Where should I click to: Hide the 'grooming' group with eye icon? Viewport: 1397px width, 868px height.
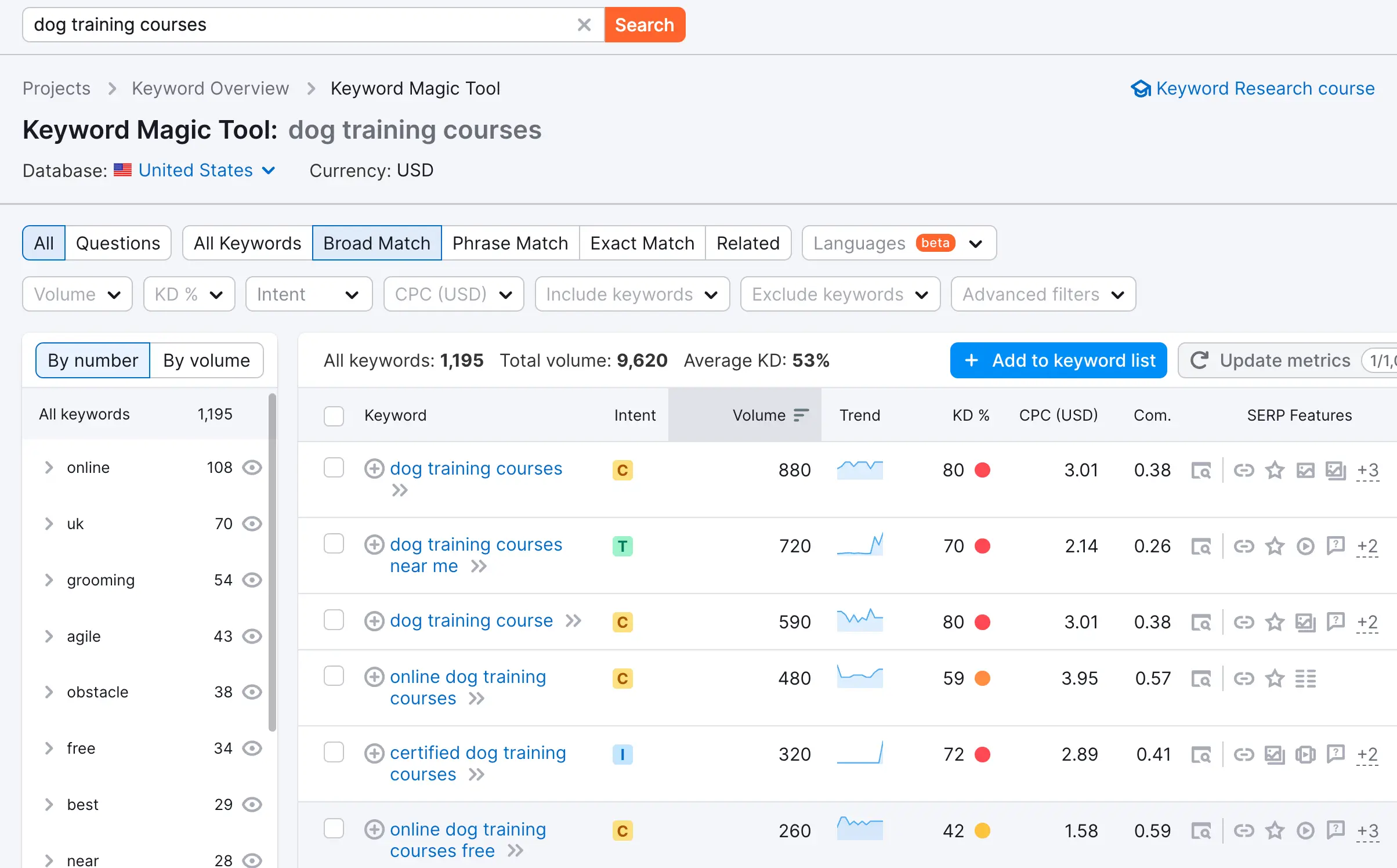(x=252, y=580)
